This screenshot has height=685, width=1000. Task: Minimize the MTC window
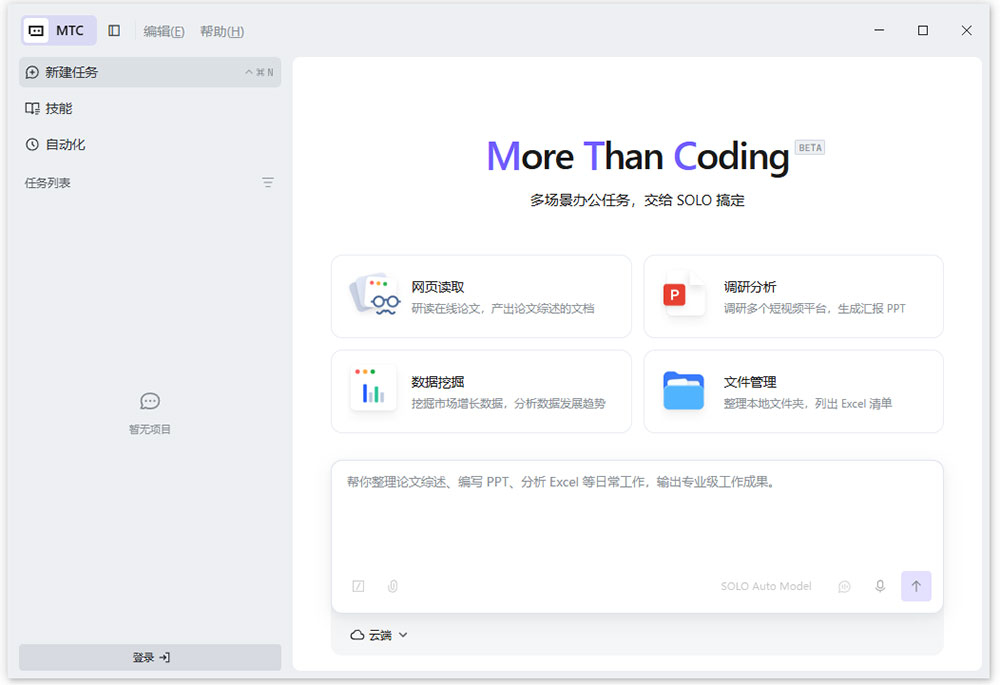pyautogui.click(x=879, y=30)
